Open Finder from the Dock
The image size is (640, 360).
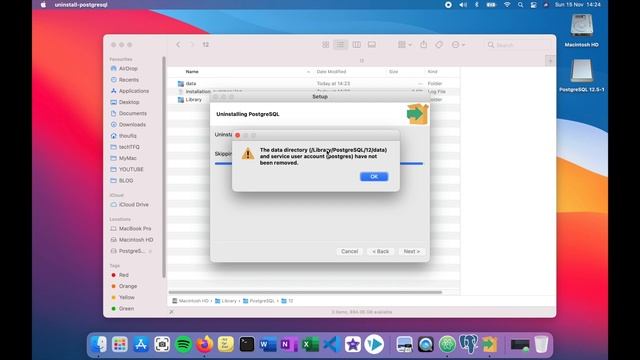(x=98, y=344)
